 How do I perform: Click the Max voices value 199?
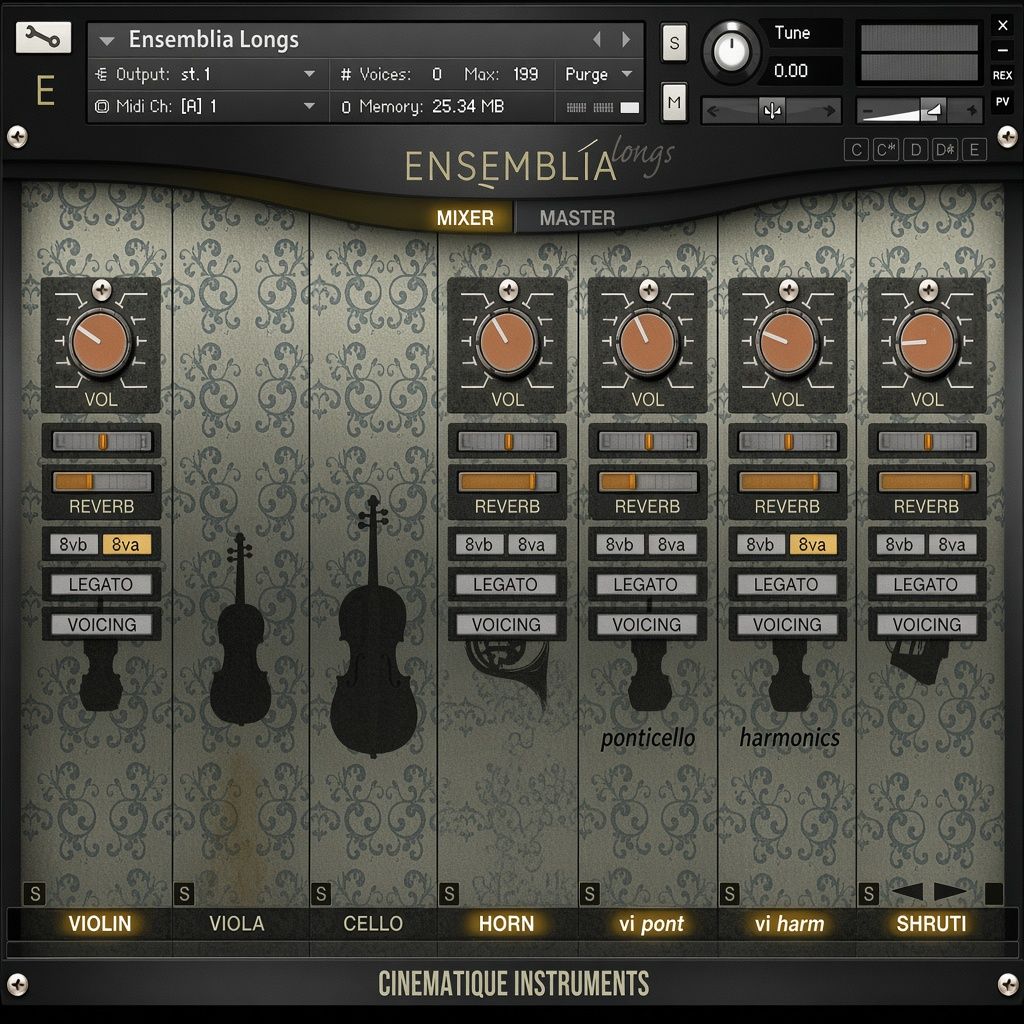click(x=526, y=74)
